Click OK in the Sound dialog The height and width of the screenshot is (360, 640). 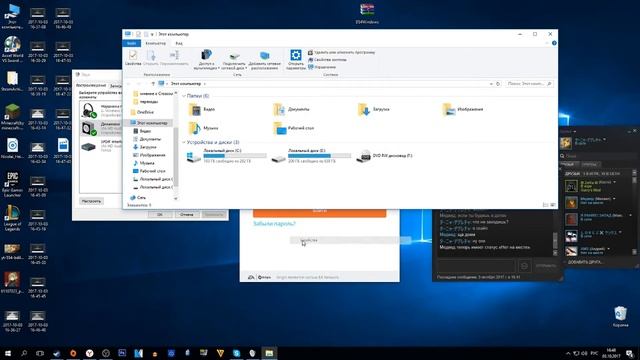(x=160, y=215)
